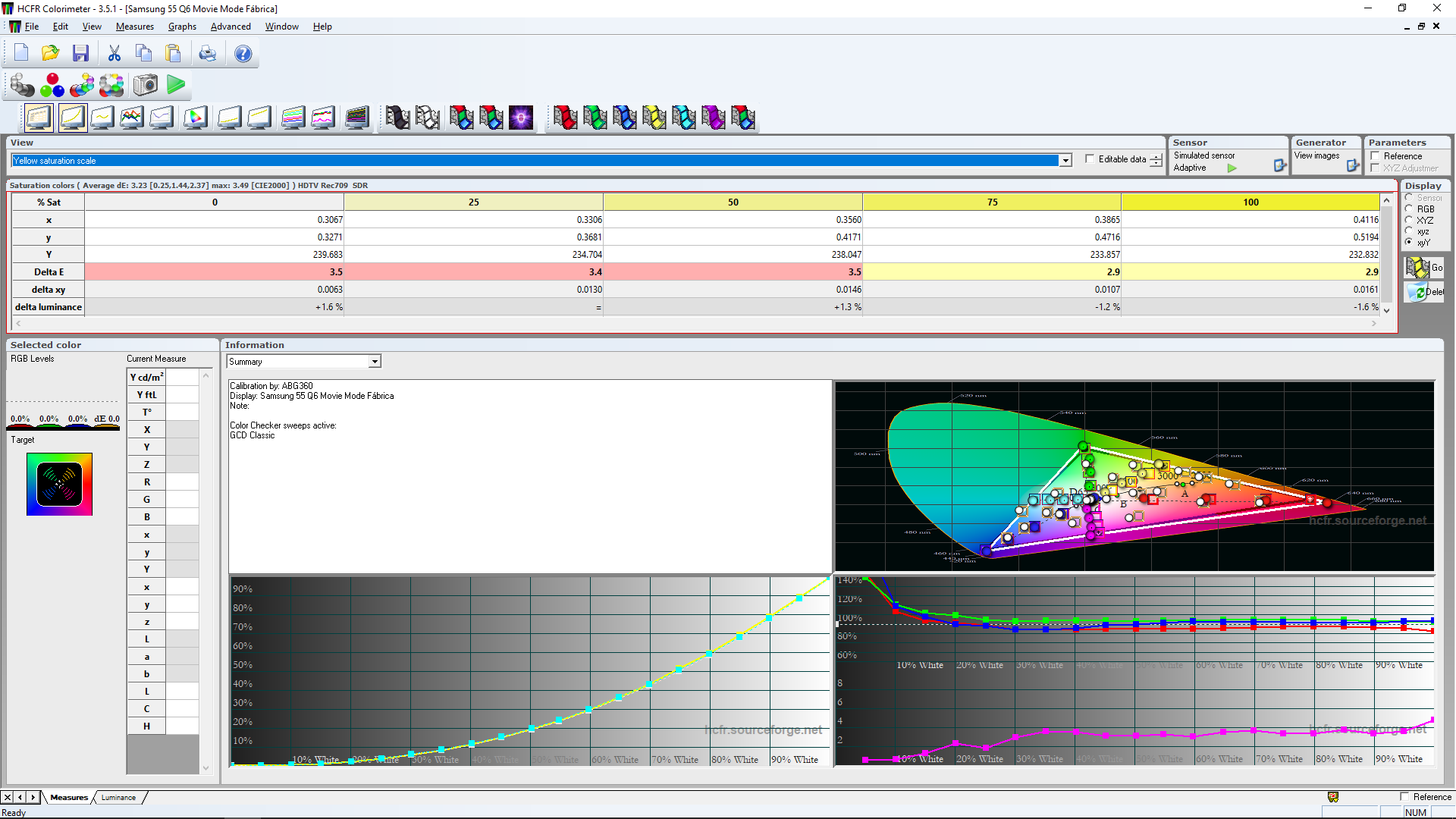
Task: Enable the Editable data checkbox
Action: (1090, 159)
